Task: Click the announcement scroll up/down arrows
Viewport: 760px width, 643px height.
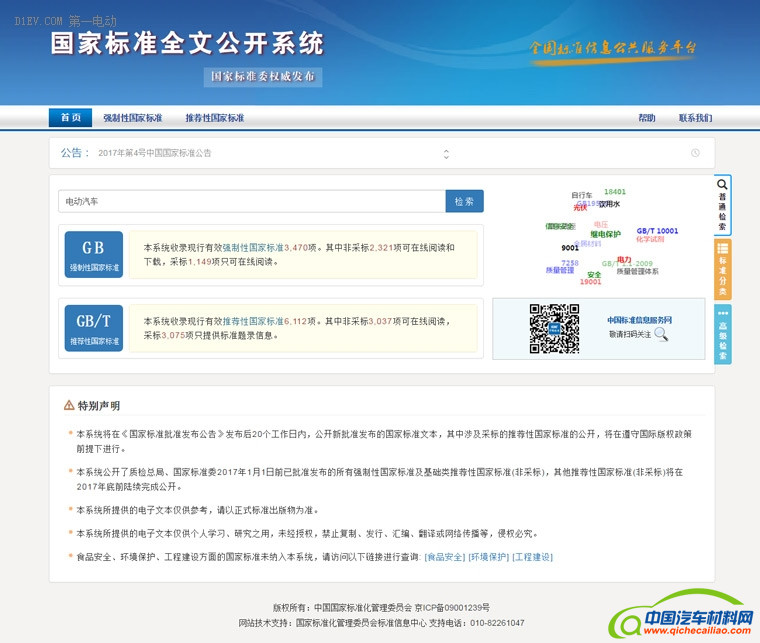Action: click(x=446, y=153)
